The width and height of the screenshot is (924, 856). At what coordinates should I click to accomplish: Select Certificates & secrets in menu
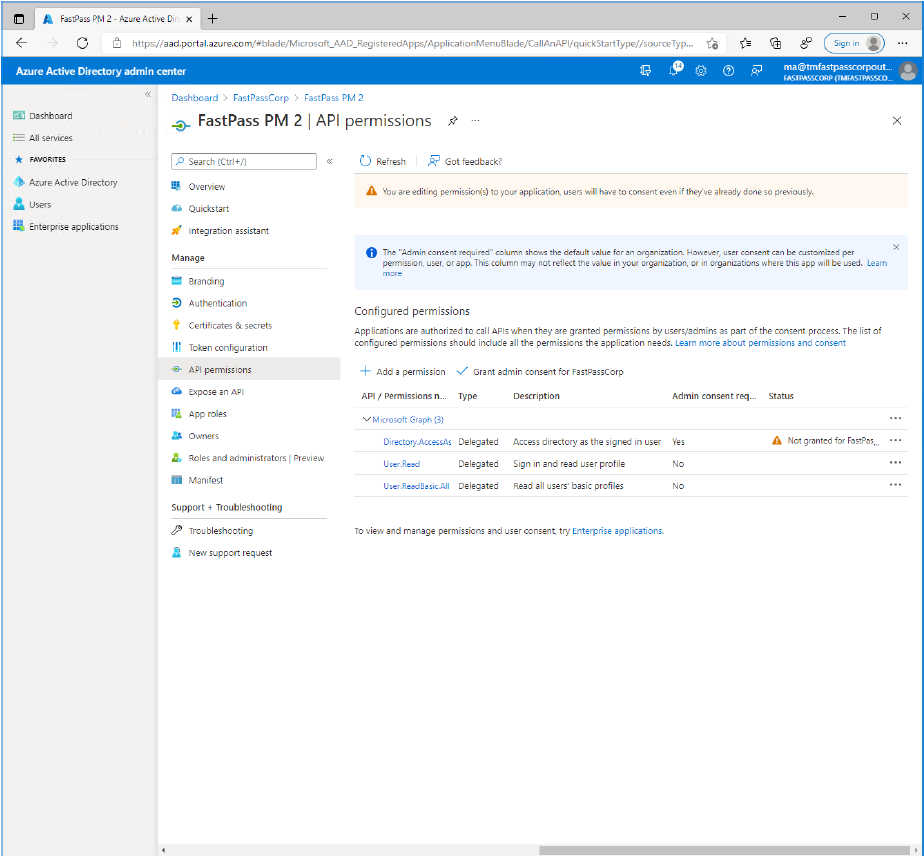(229, 326)
